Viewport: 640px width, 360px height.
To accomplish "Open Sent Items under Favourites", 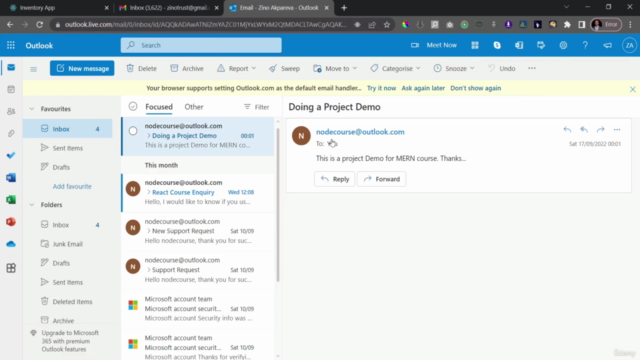I will pos(67,148).
